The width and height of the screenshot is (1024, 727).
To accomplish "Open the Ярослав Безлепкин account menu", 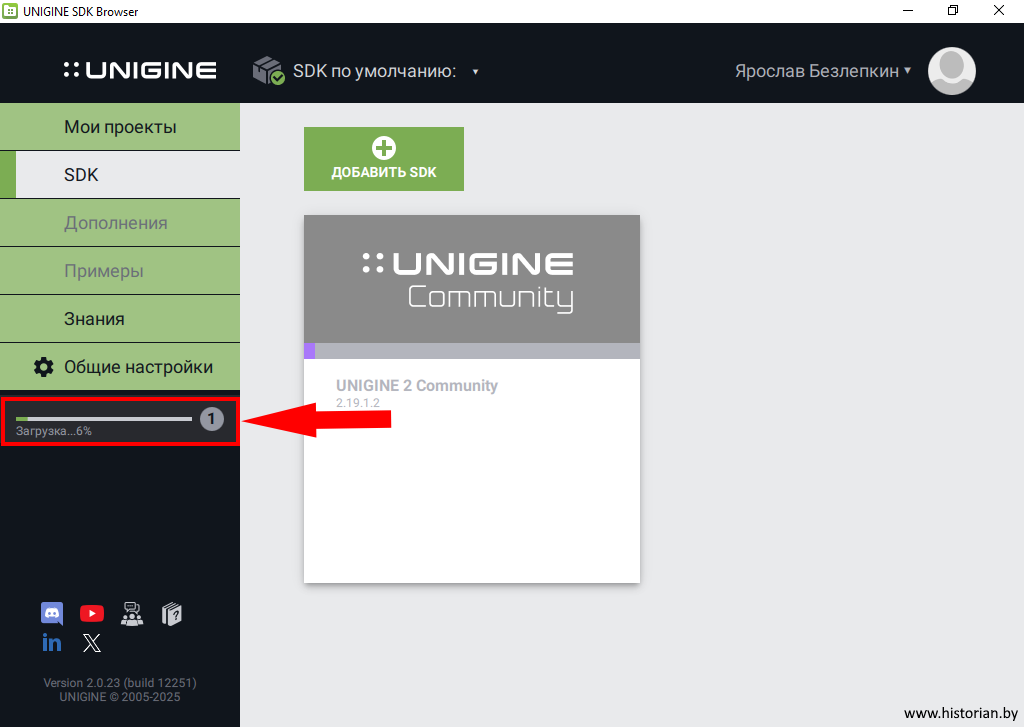I will [822, 71].
